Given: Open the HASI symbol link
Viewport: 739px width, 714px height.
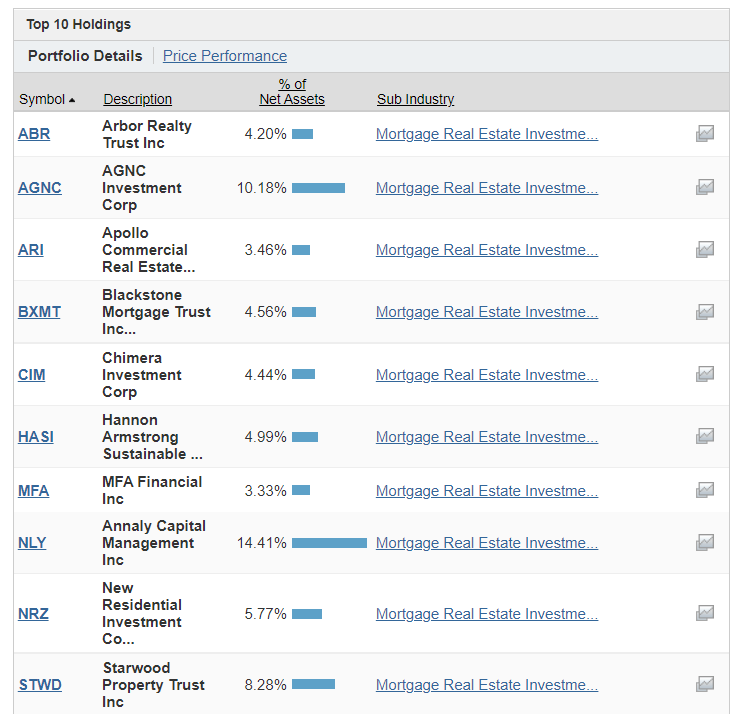Looking at the screenshot, I should (x=36, y=437).
